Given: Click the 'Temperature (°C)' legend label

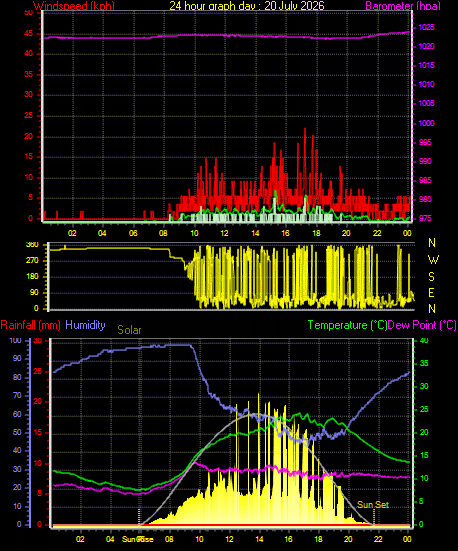Looking at the screenshot, I should 347,325.
